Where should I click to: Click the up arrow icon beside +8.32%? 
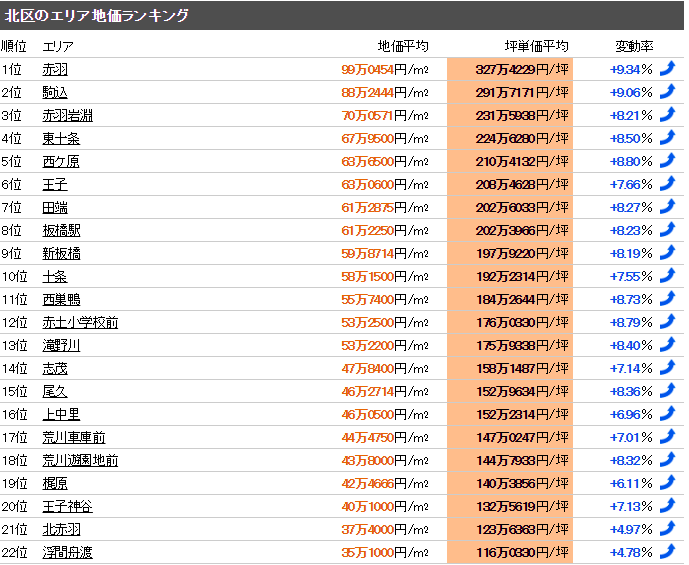point(667,460)
